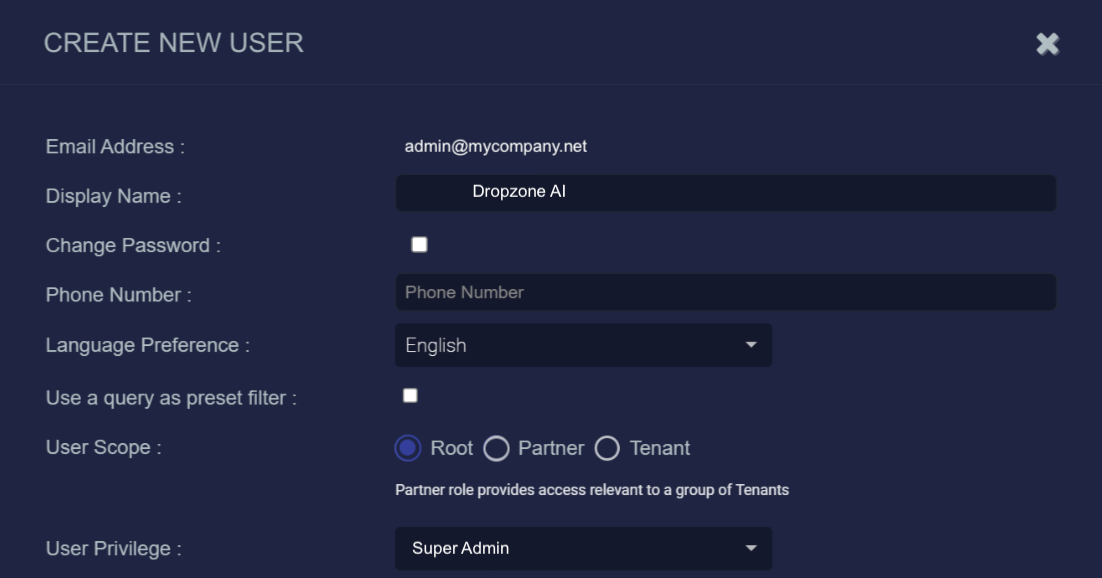Image resolution: width=1102 pixels, height=578 pixels.
Task: Click the Language Preference dropdown arrow
Action: click(x=751, y=345)
